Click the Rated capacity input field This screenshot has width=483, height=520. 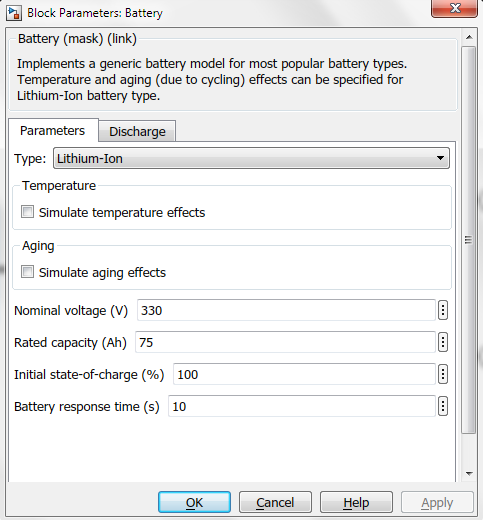coord(285,342)
